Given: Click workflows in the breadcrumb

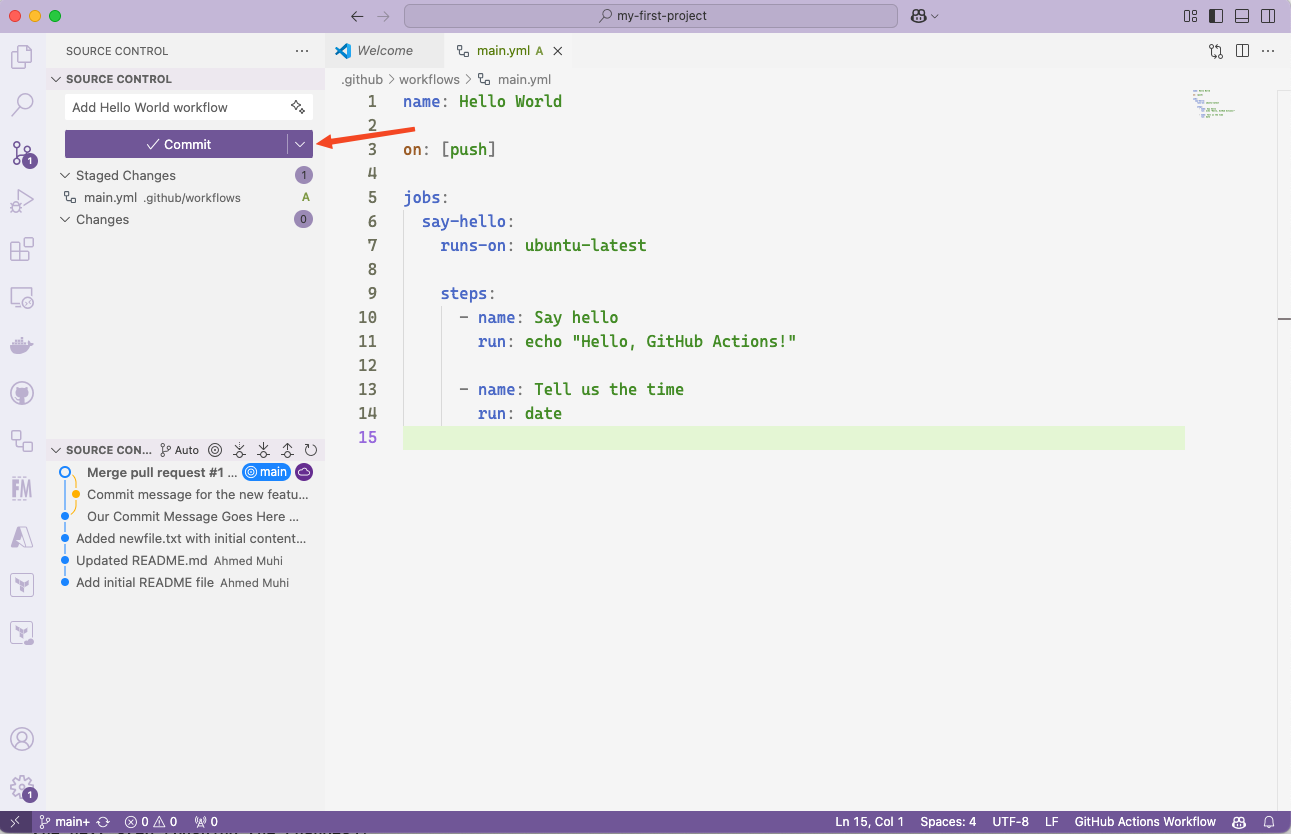Looking at the screenshot, I should click(x=429, y=79).
